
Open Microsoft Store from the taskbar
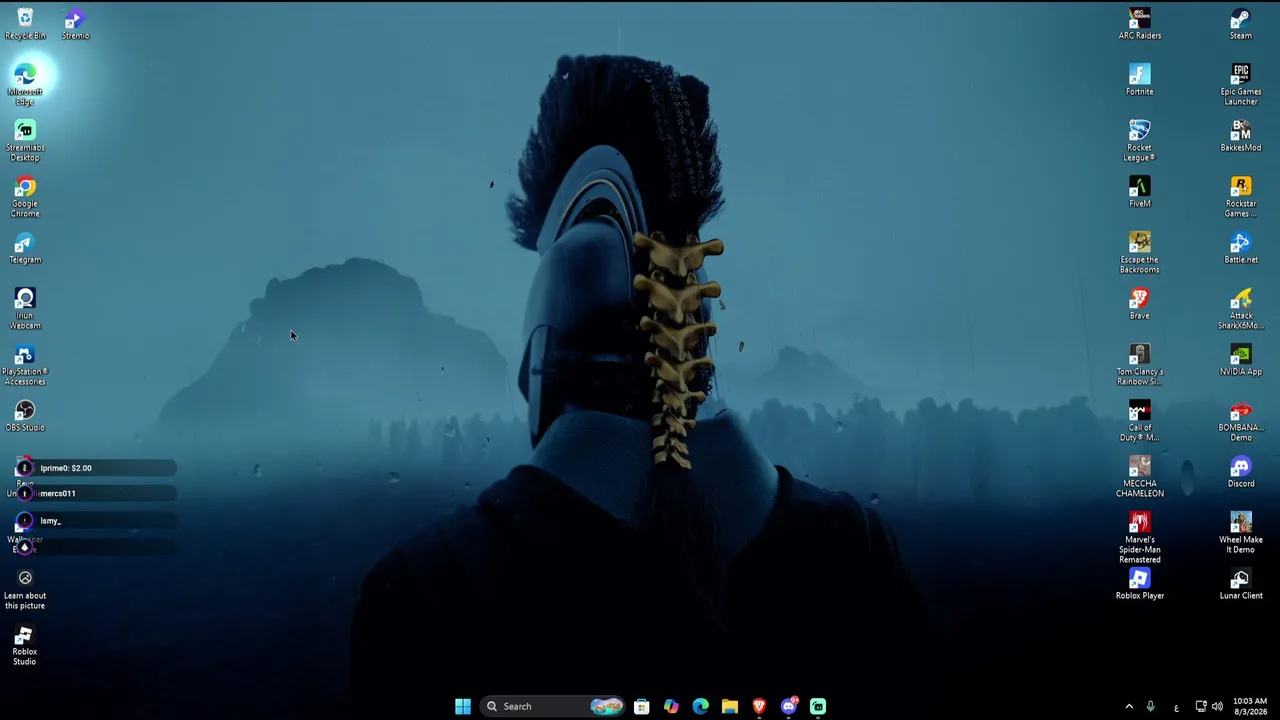(642, 706)
